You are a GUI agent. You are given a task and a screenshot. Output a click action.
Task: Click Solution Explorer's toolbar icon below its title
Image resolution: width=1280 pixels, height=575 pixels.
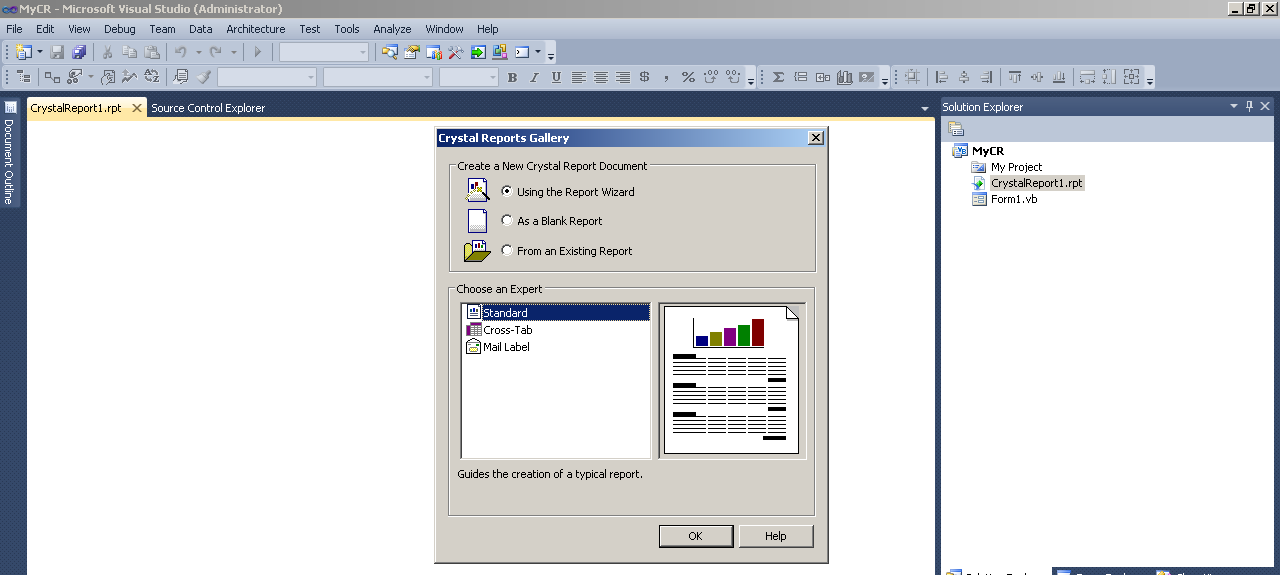(x=956, y=129)
